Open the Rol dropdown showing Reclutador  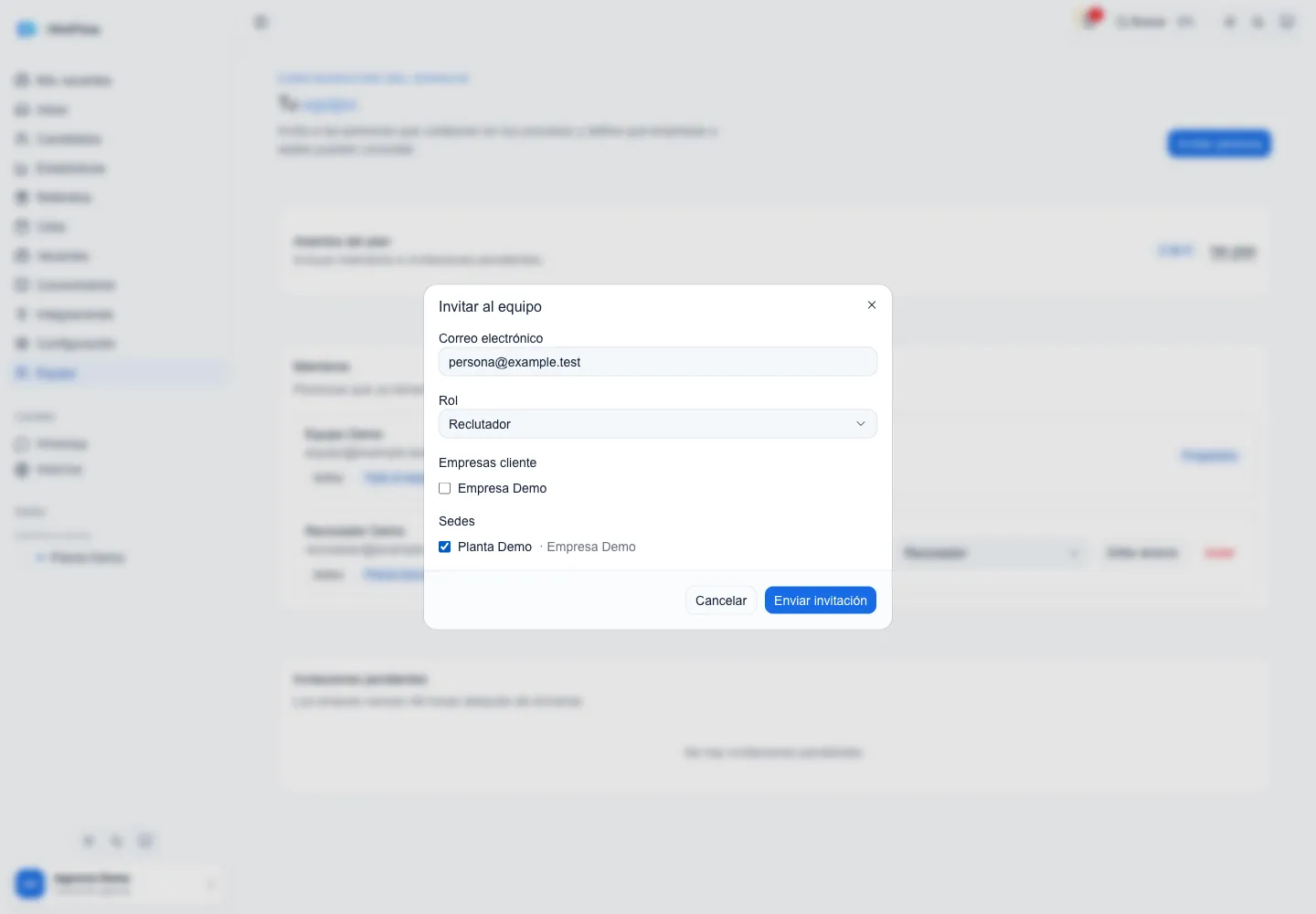(658, 424)
